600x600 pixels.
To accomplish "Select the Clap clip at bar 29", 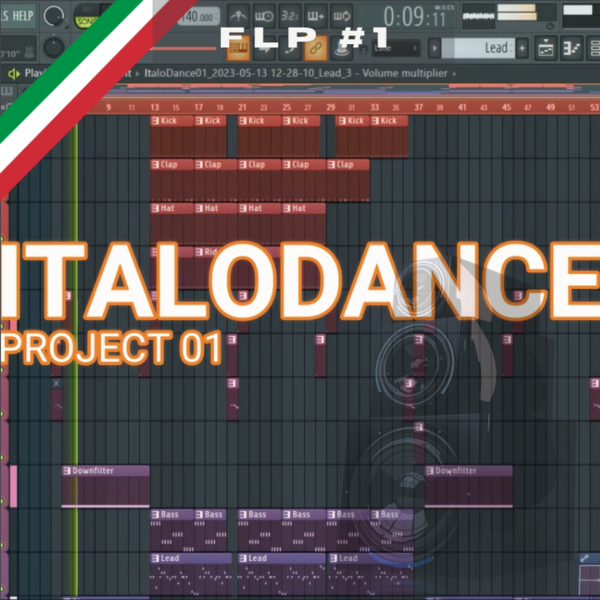I will pos(348,180).
